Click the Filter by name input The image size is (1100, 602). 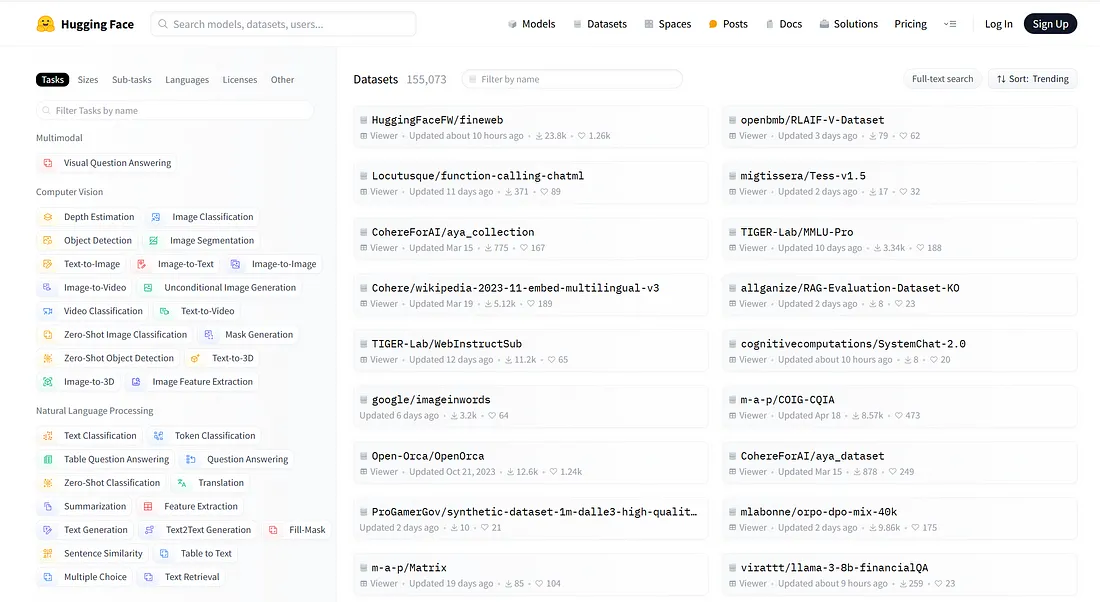pos(572,79)
